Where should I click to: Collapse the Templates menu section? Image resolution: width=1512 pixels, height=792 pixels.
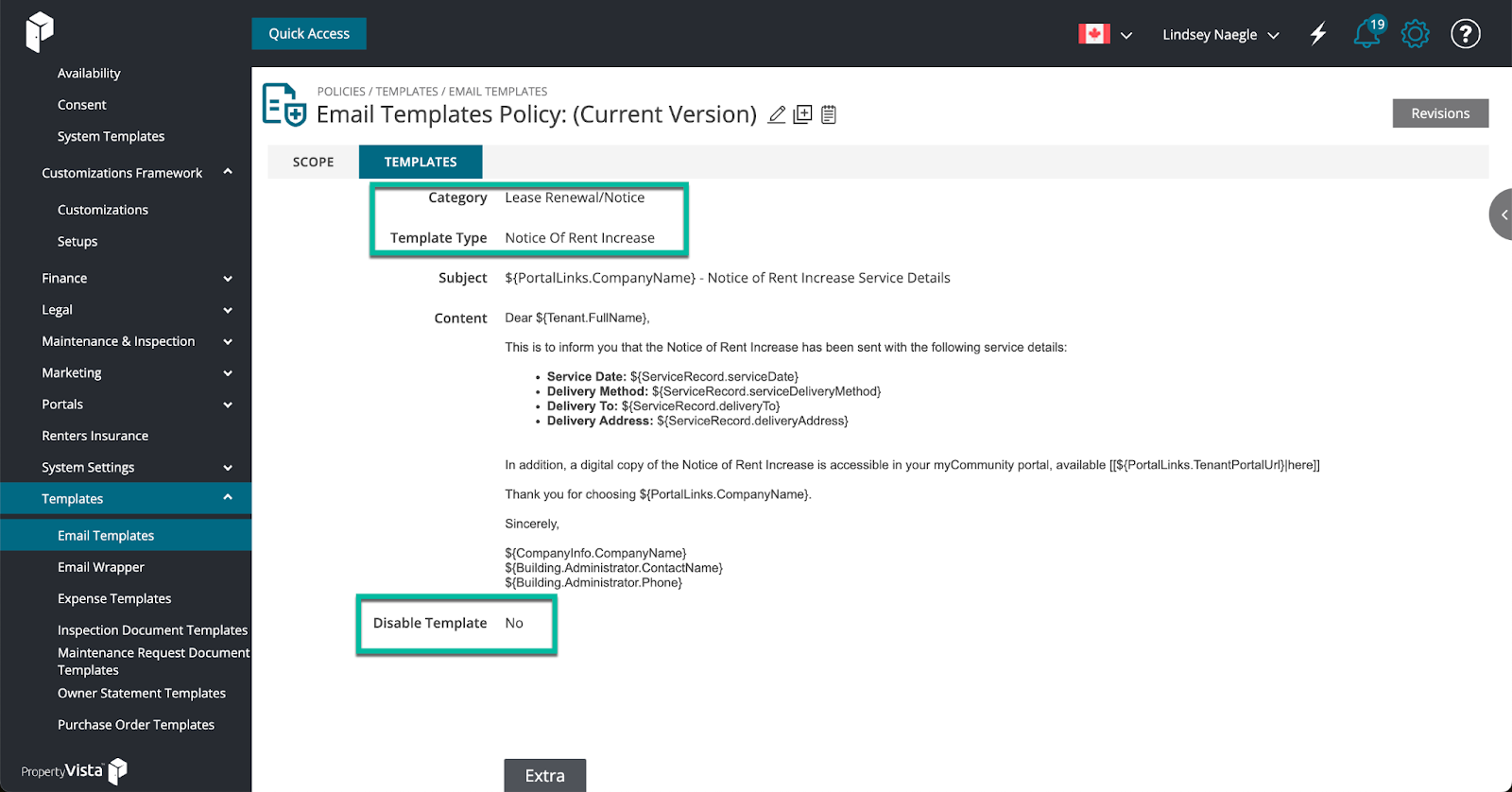228,498
